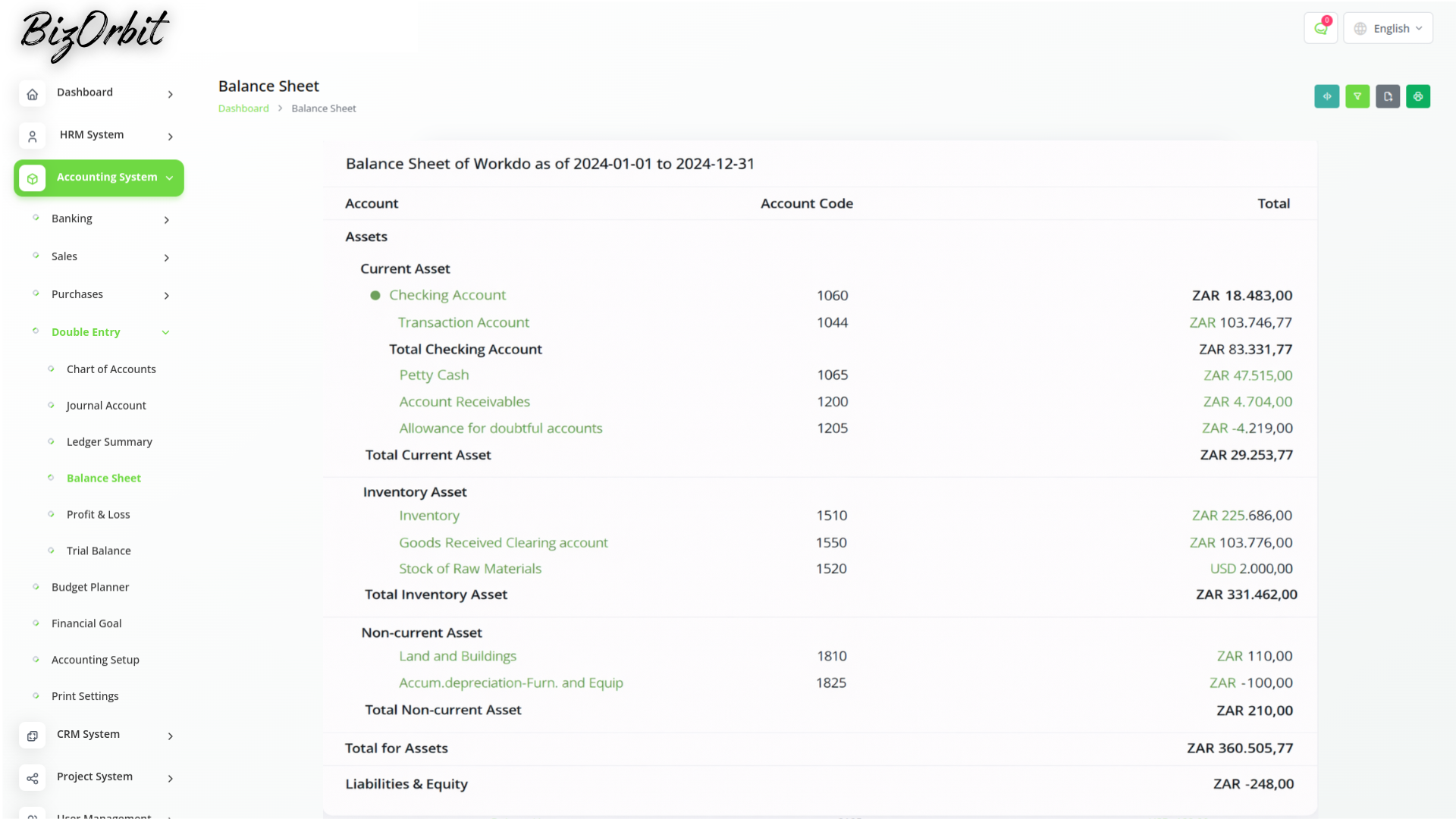Click the grey export file icon
The image size is (1456, 819).
(1388, 96)
